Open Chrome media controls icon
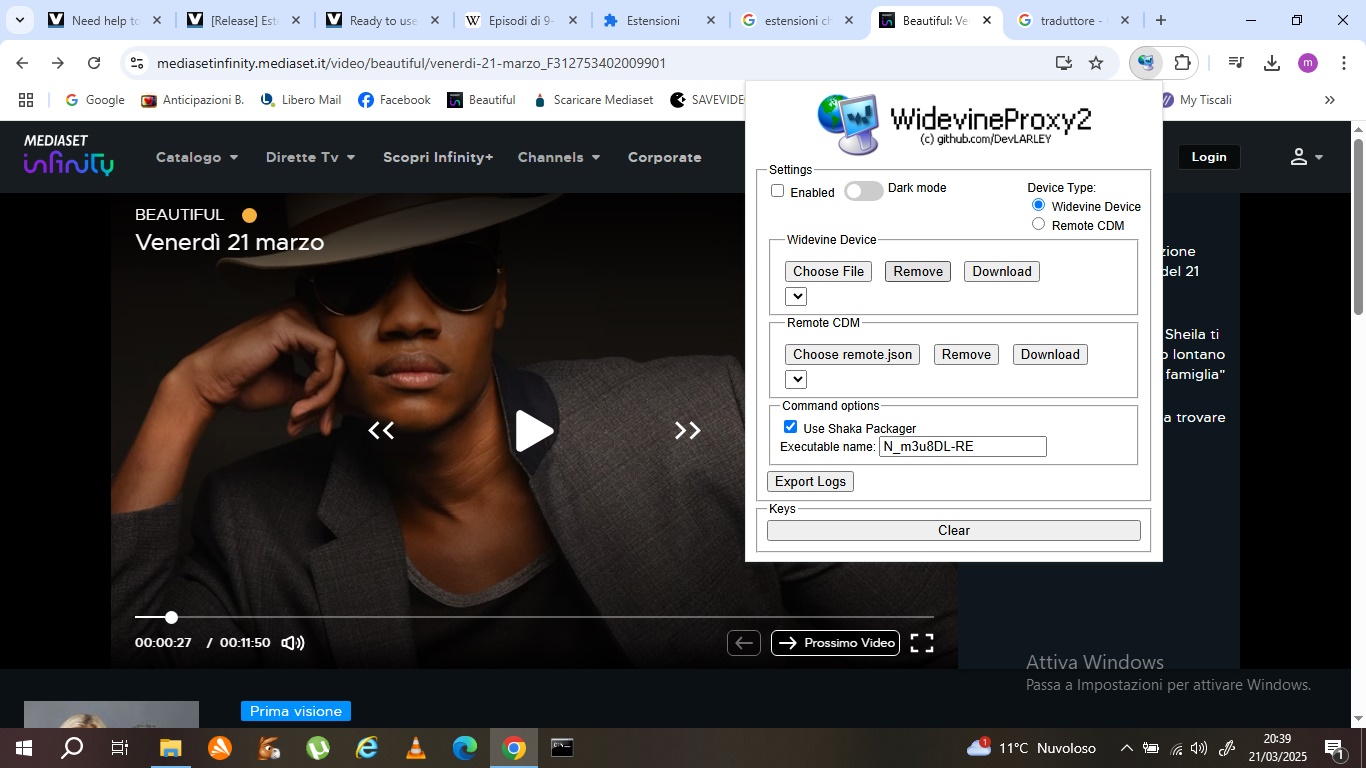 pos(1236,63)
